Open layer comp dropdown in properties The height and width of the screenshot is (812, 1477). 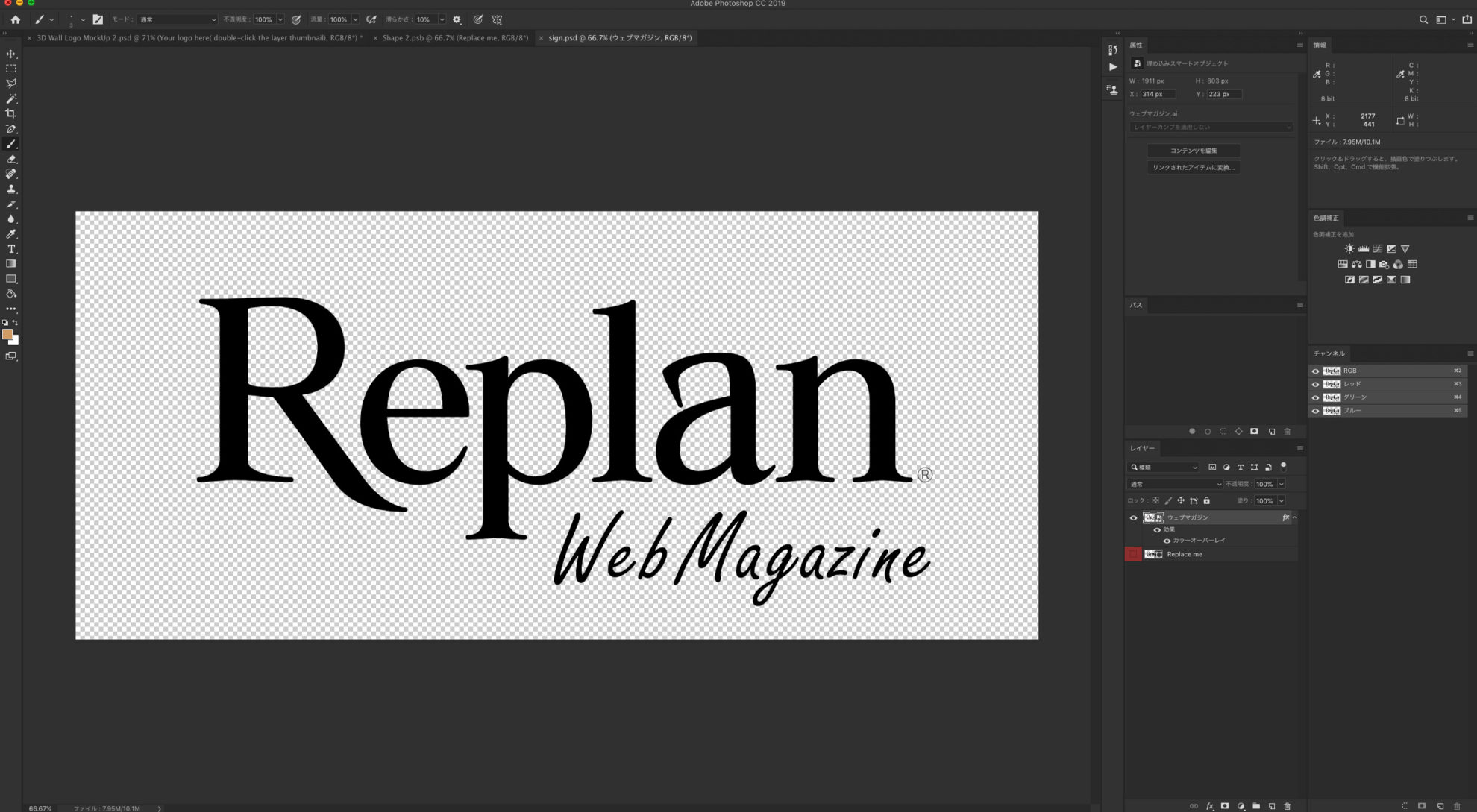pos(1210,128)
